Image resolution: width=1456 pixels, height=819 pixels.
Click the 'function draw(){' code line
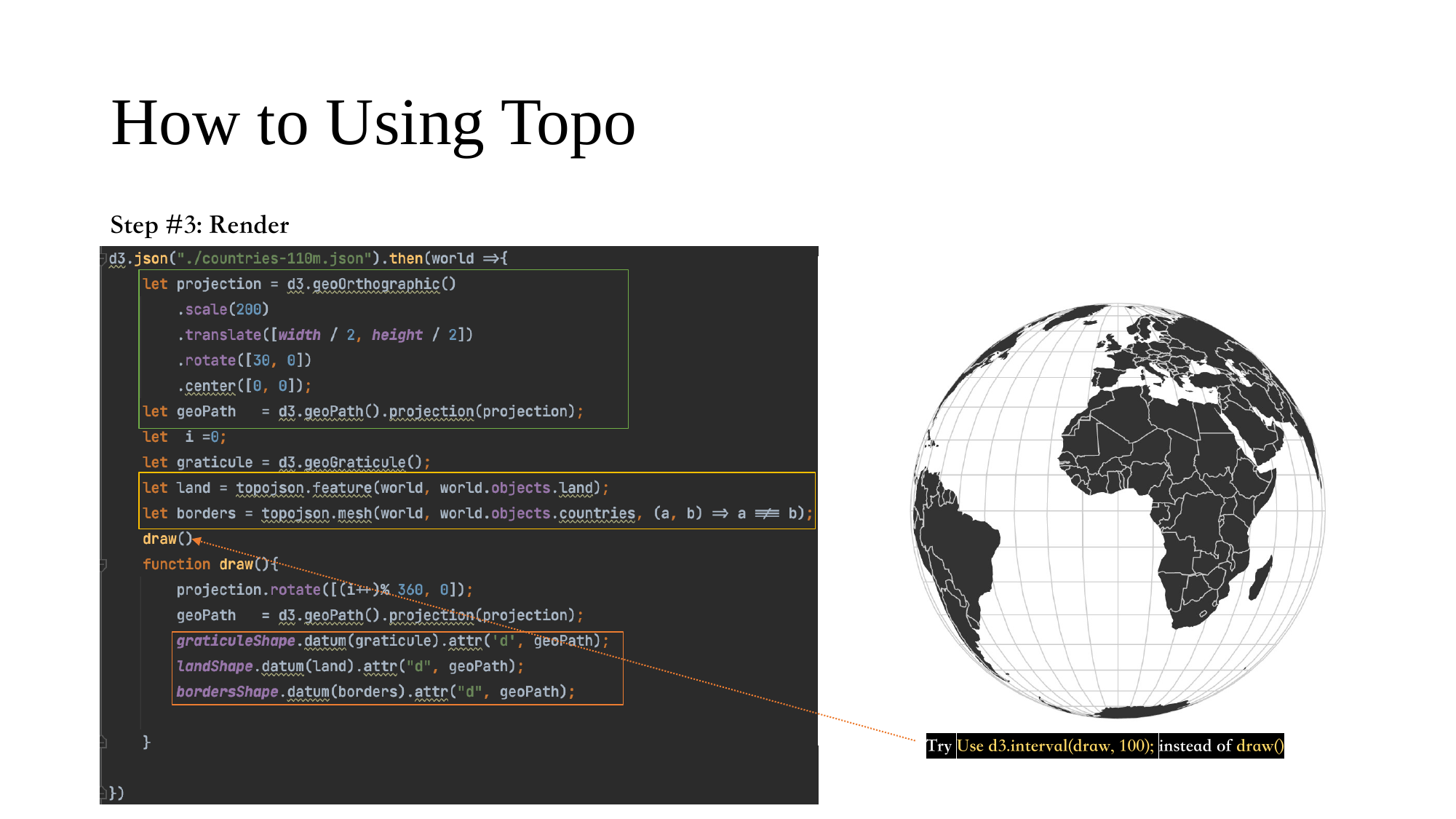point(210,564)
